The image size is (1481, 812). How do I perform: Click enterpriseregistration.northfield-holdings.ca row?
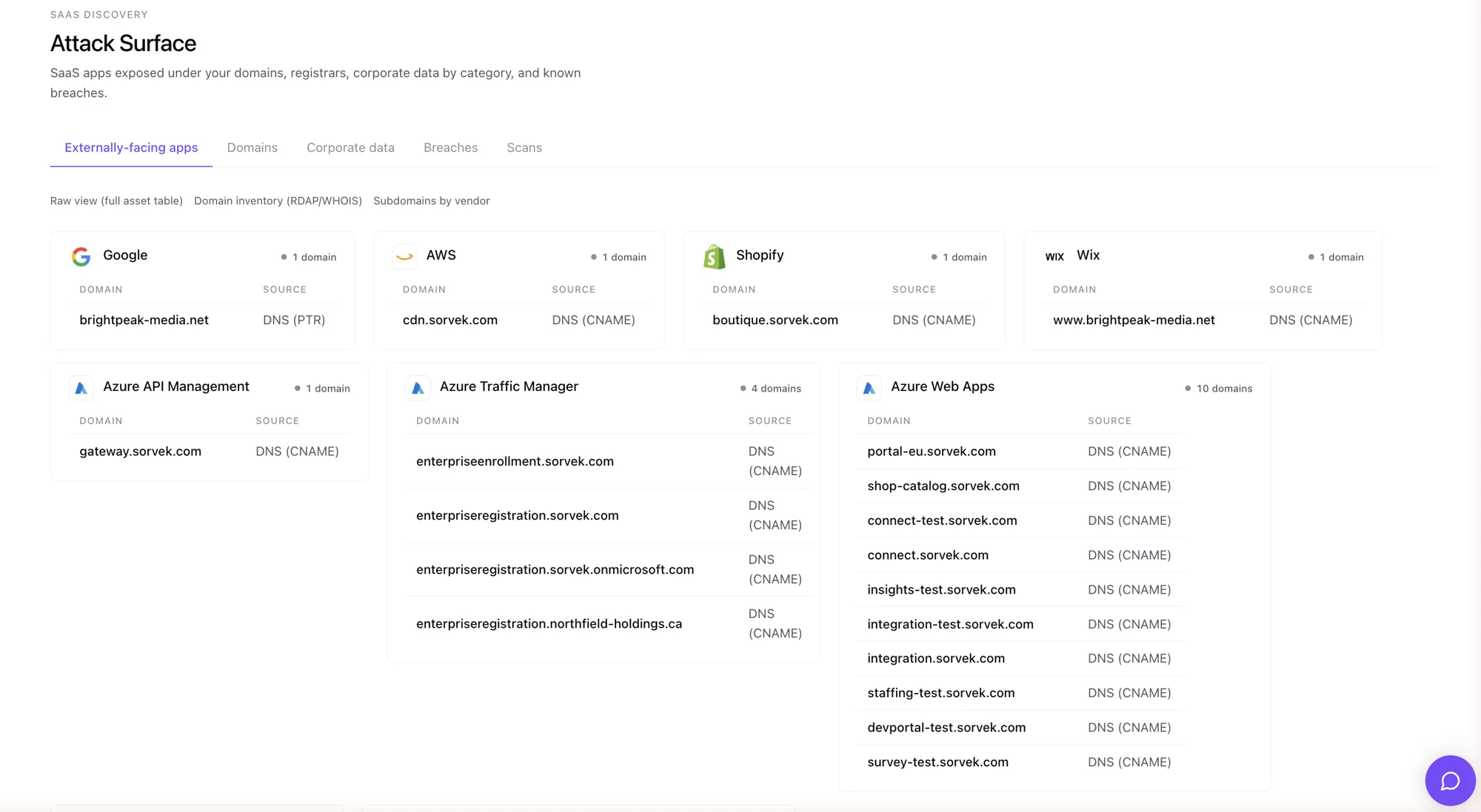609,623
